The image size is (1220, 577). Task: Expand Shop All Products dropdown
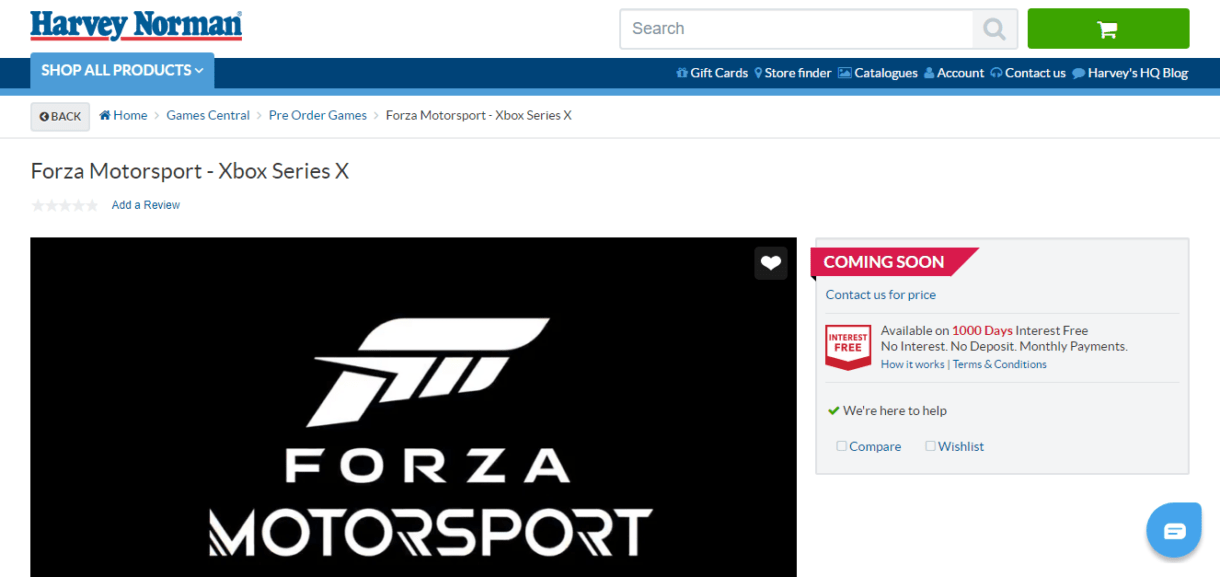pos(122,70)
